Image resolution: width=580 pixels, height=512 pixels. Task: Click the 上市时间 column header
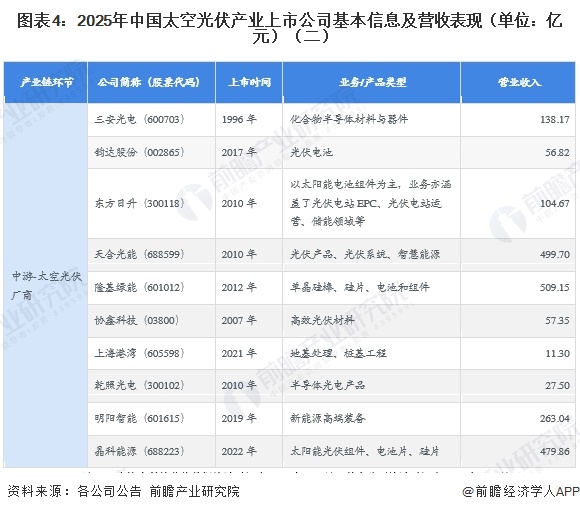click(249, 82)
